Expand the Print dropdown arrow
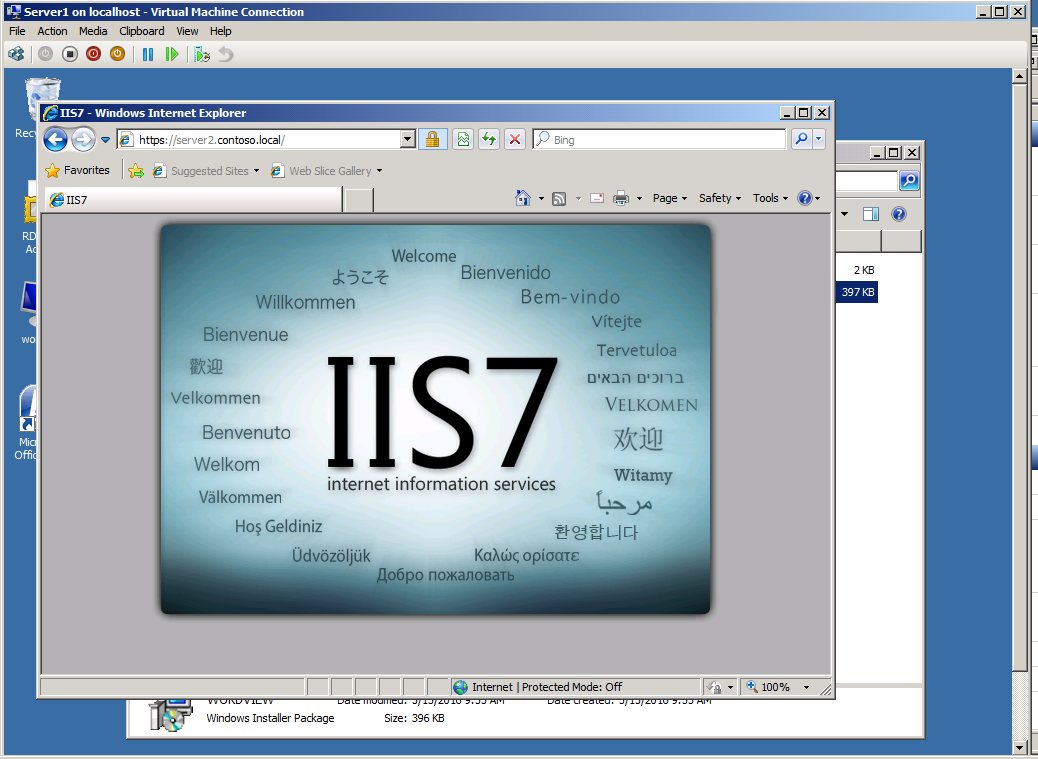1038x759 pixels. click(x=639, y=199)
